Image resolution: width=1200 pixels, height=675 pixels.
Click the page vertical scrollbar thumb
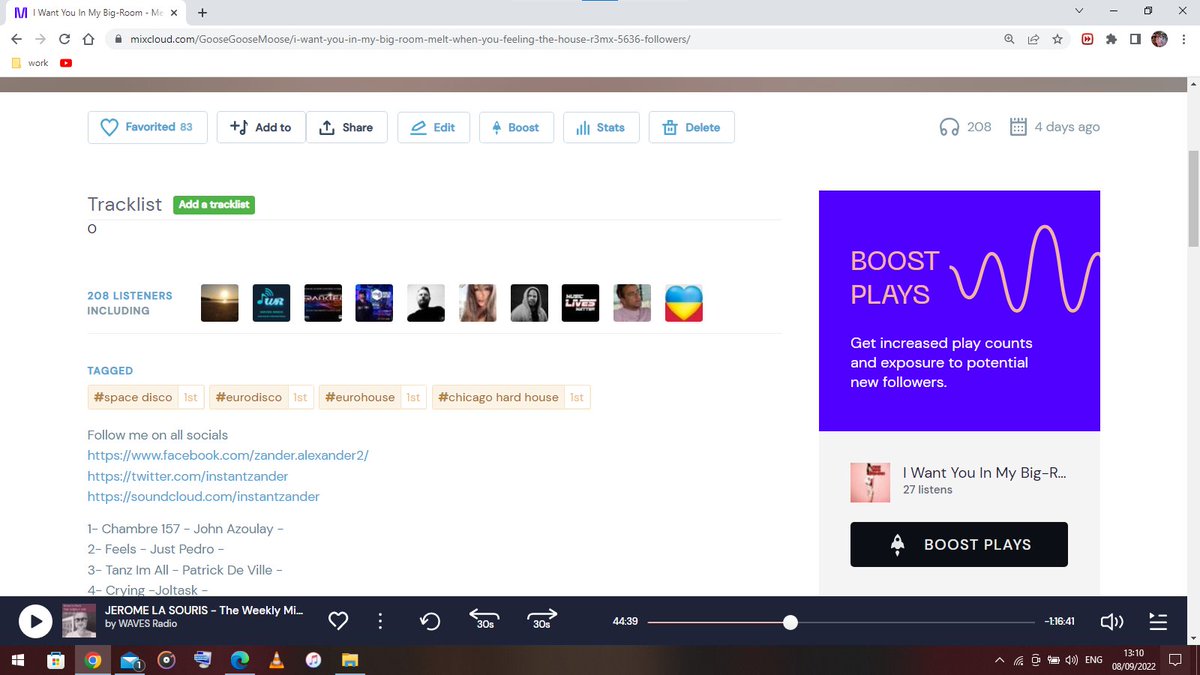(1192, 198)
